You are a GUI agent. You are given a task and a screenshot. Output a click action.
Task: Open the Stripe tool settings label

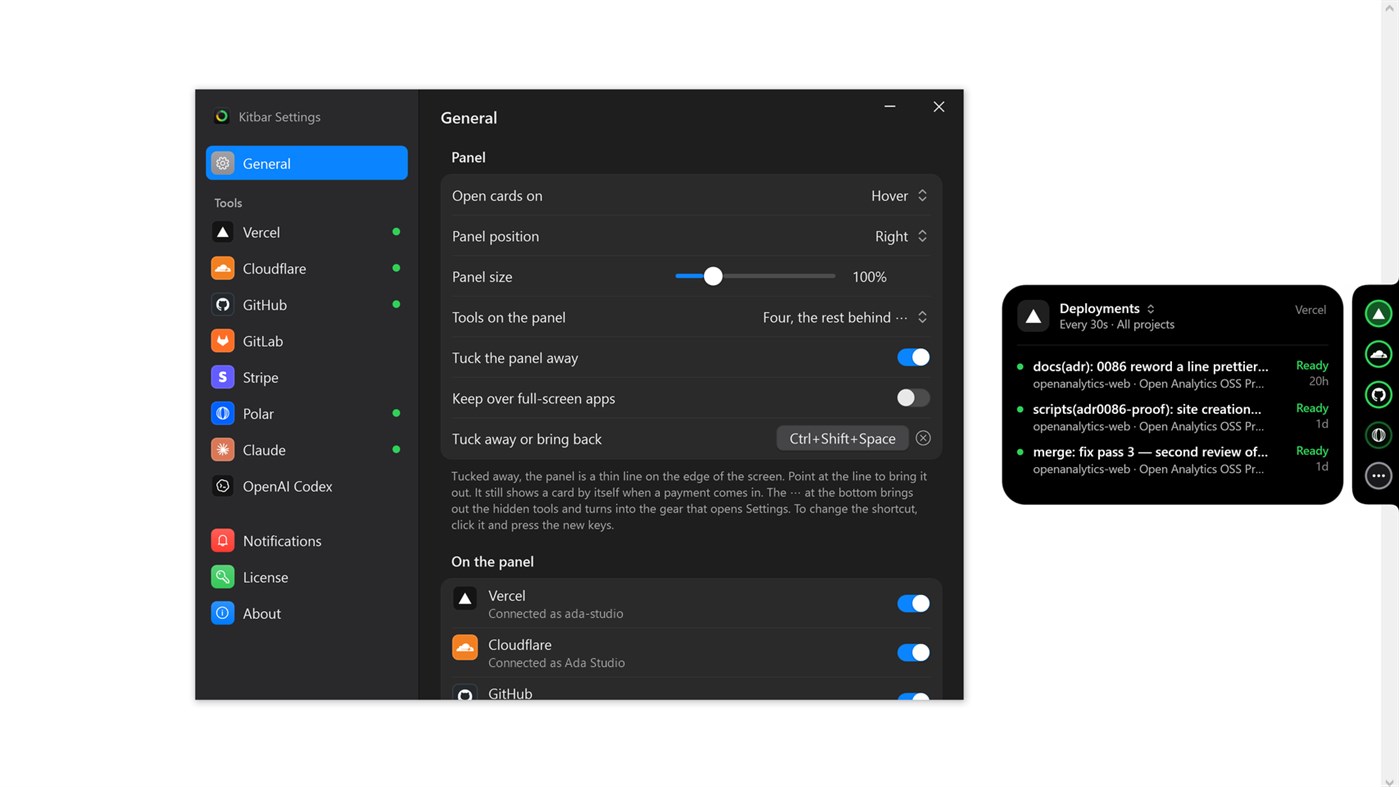pos(261,377)
